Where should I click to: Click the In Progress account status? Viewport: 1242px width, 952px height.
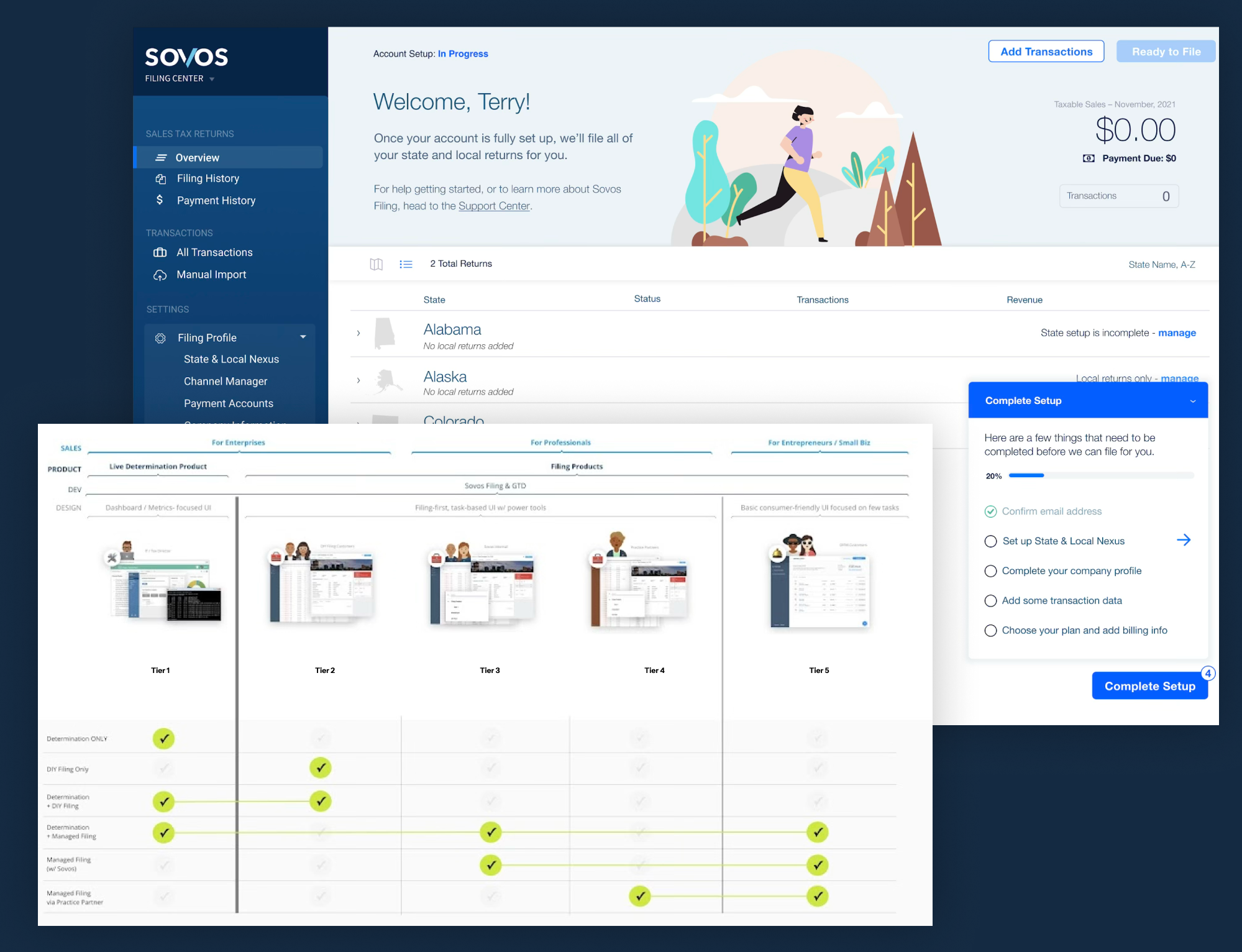[463, 54]
